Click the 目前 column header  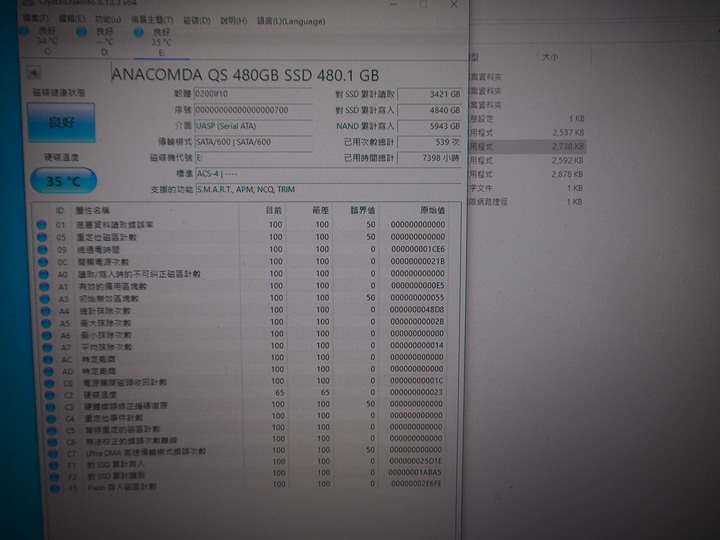coord(274,210)
